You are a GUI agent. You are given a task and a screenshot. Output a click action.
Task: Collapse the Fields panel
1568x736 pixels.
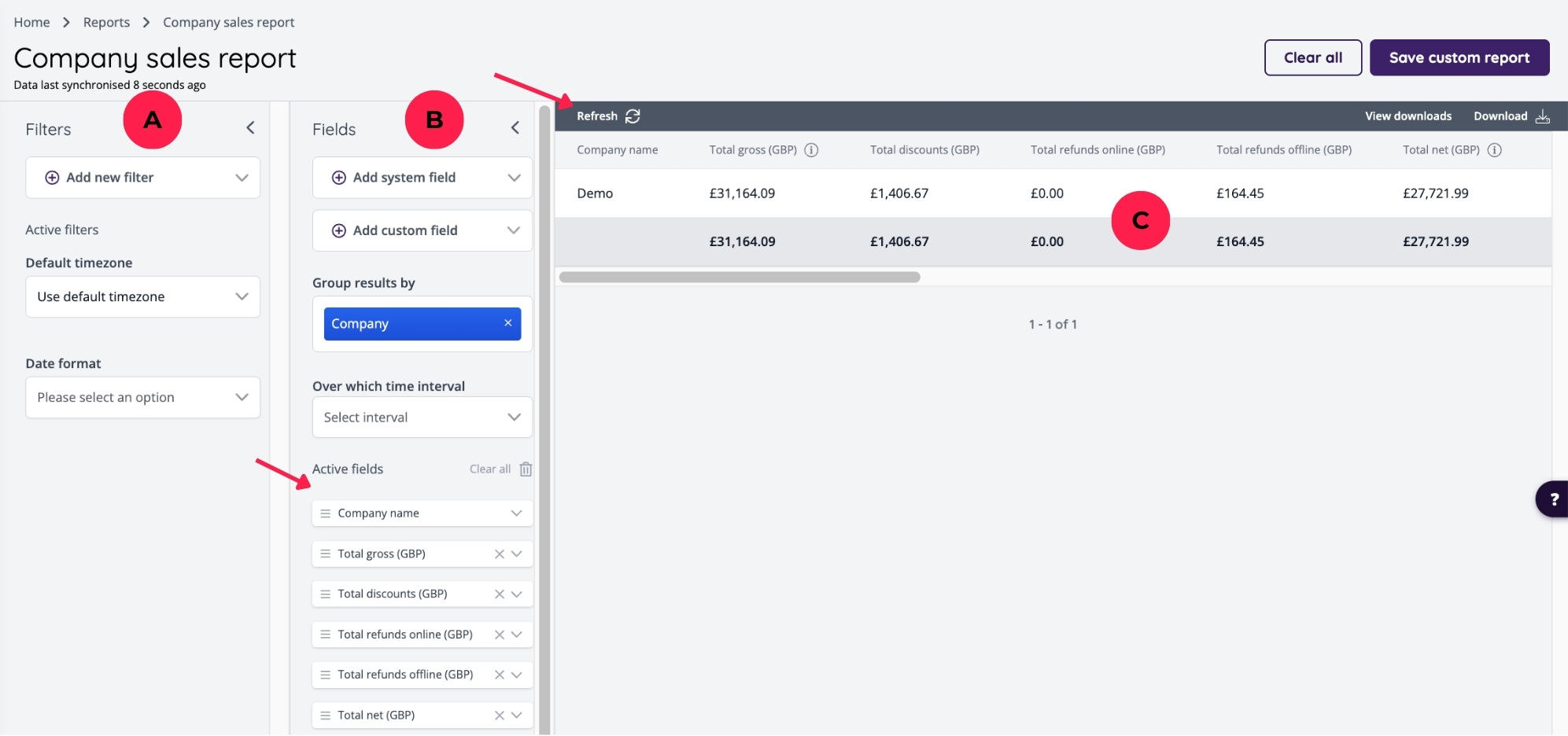click(515, 127)
